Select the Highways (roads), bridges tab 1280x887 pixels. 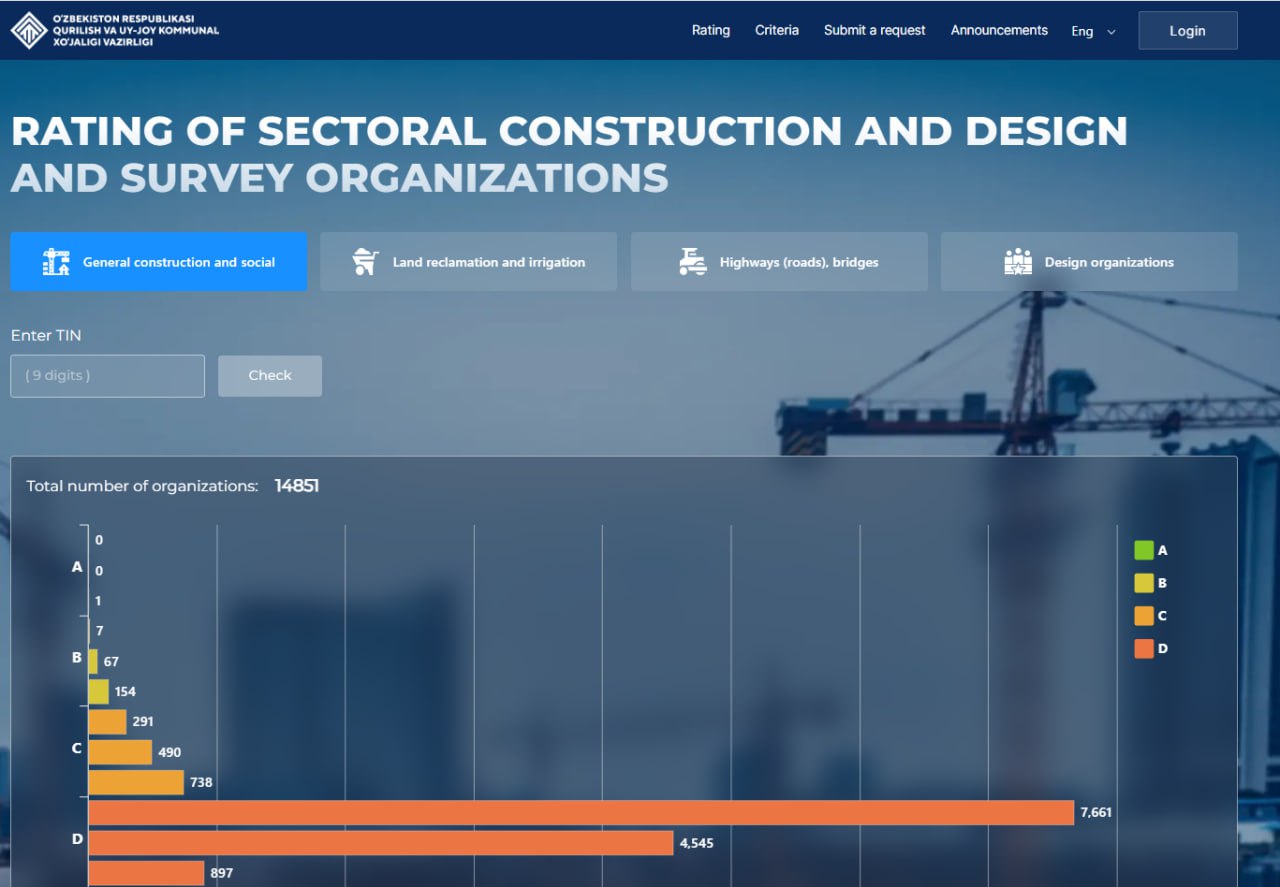click(779, 262)
